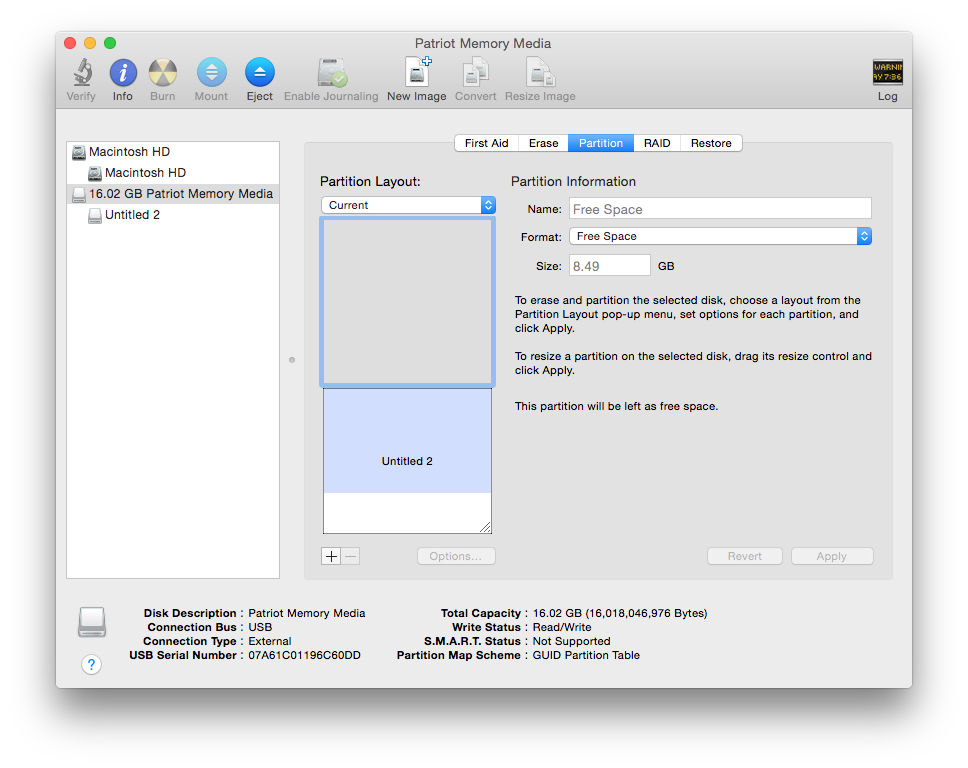Click the Burn disc icon
Viewport: 968px width, 768px height.
pyautogui.click(x=163, y=73)
